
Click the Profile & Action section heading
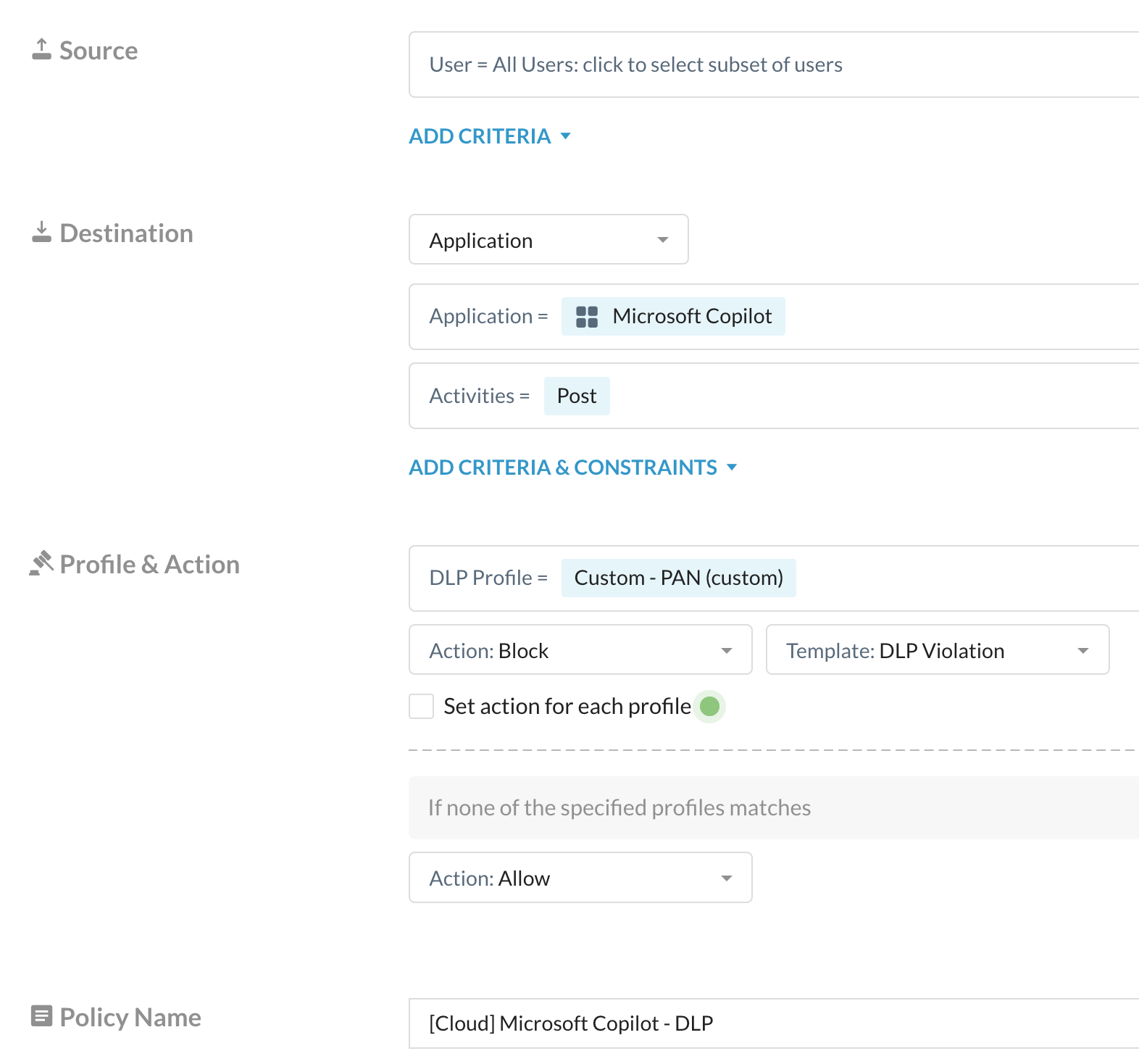point(149,565)
